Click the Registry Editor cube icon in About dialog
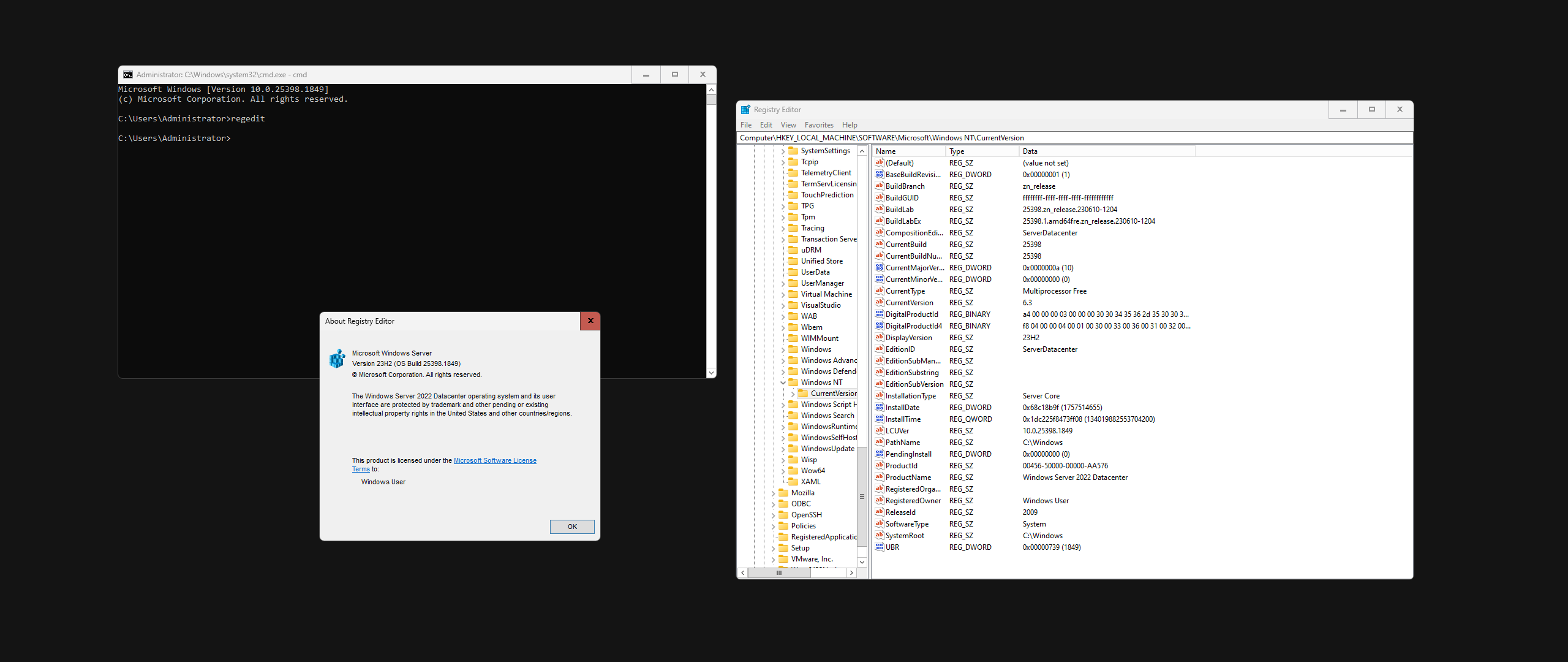 coord(337,359)
